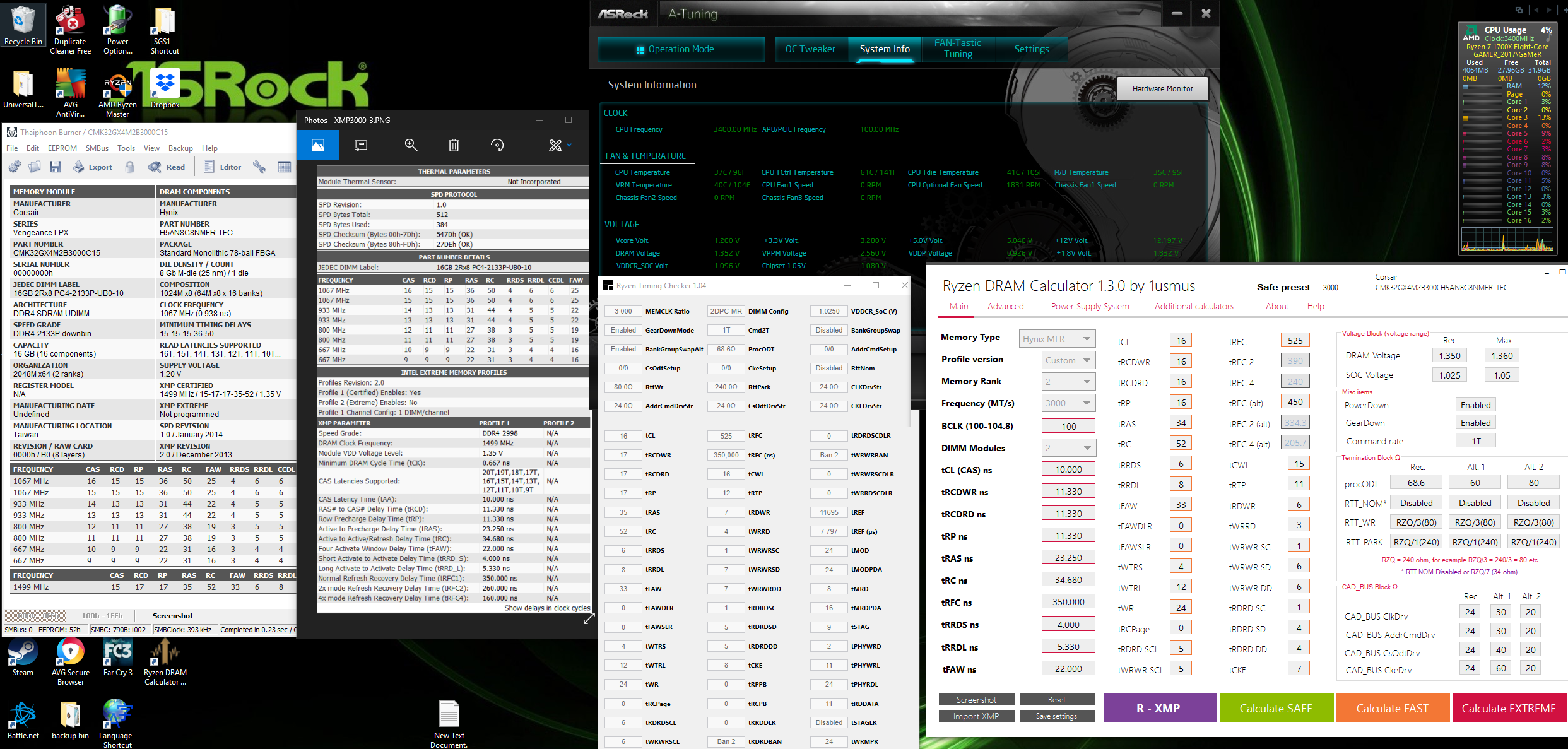Click the calendar table icon in Thaiphoon toolbar

[285, 167]
